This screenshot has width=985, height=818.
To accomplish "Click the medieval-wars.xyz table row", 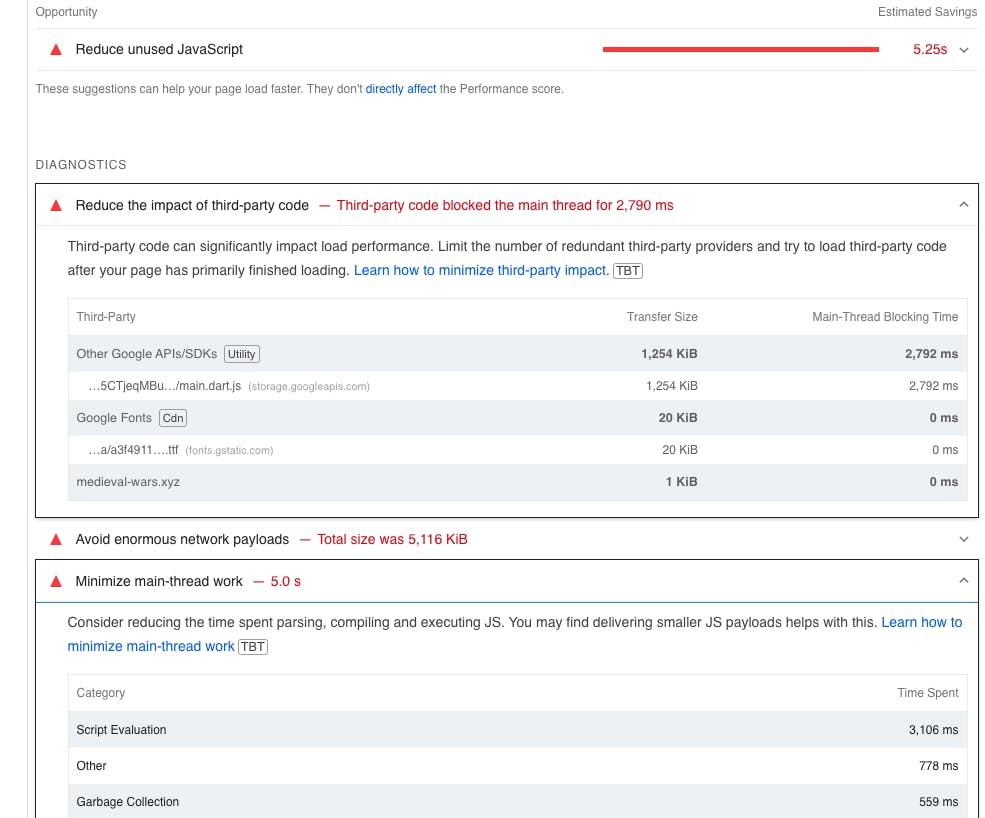I will tap(518, 482).
